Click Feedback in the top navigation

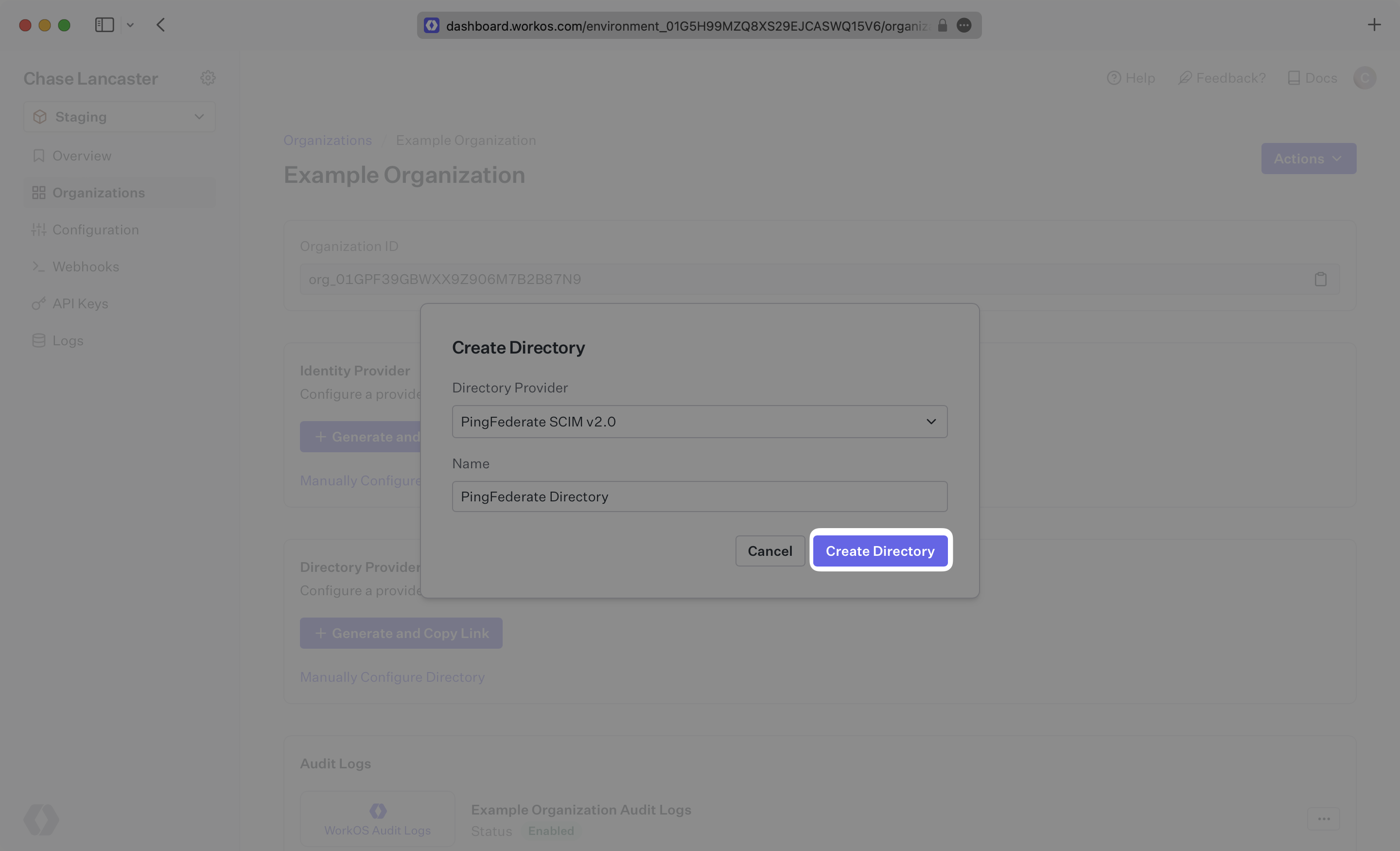point(1222,78)
